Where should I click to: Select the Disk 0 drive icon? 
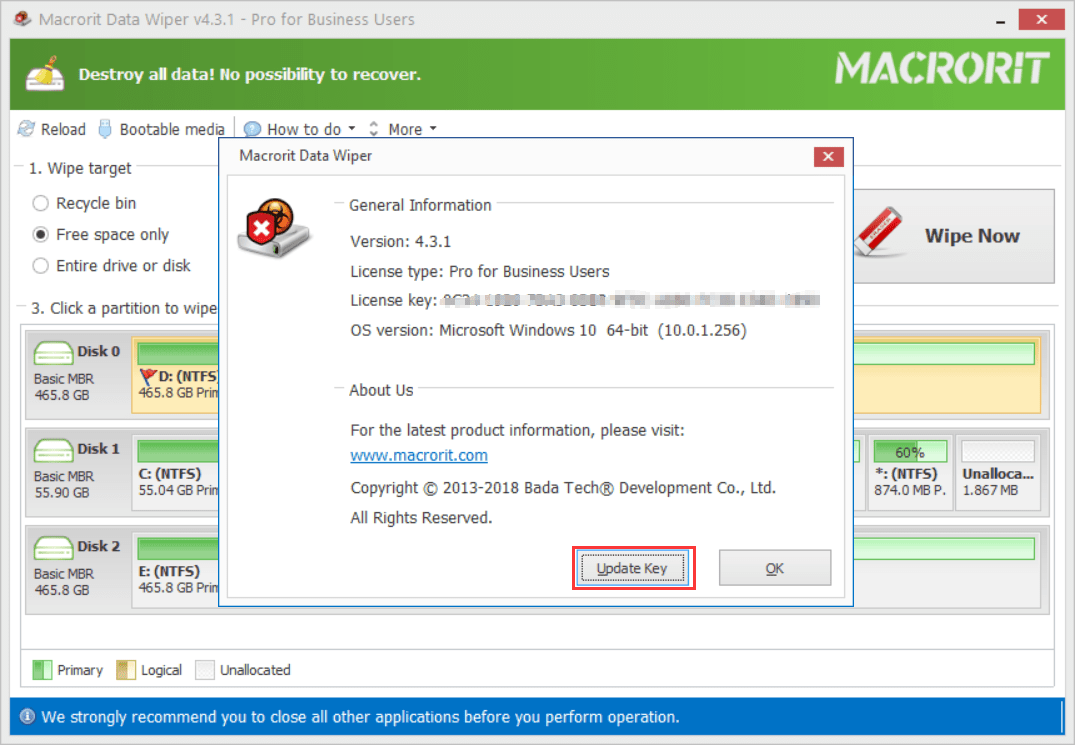pos(53,352)
